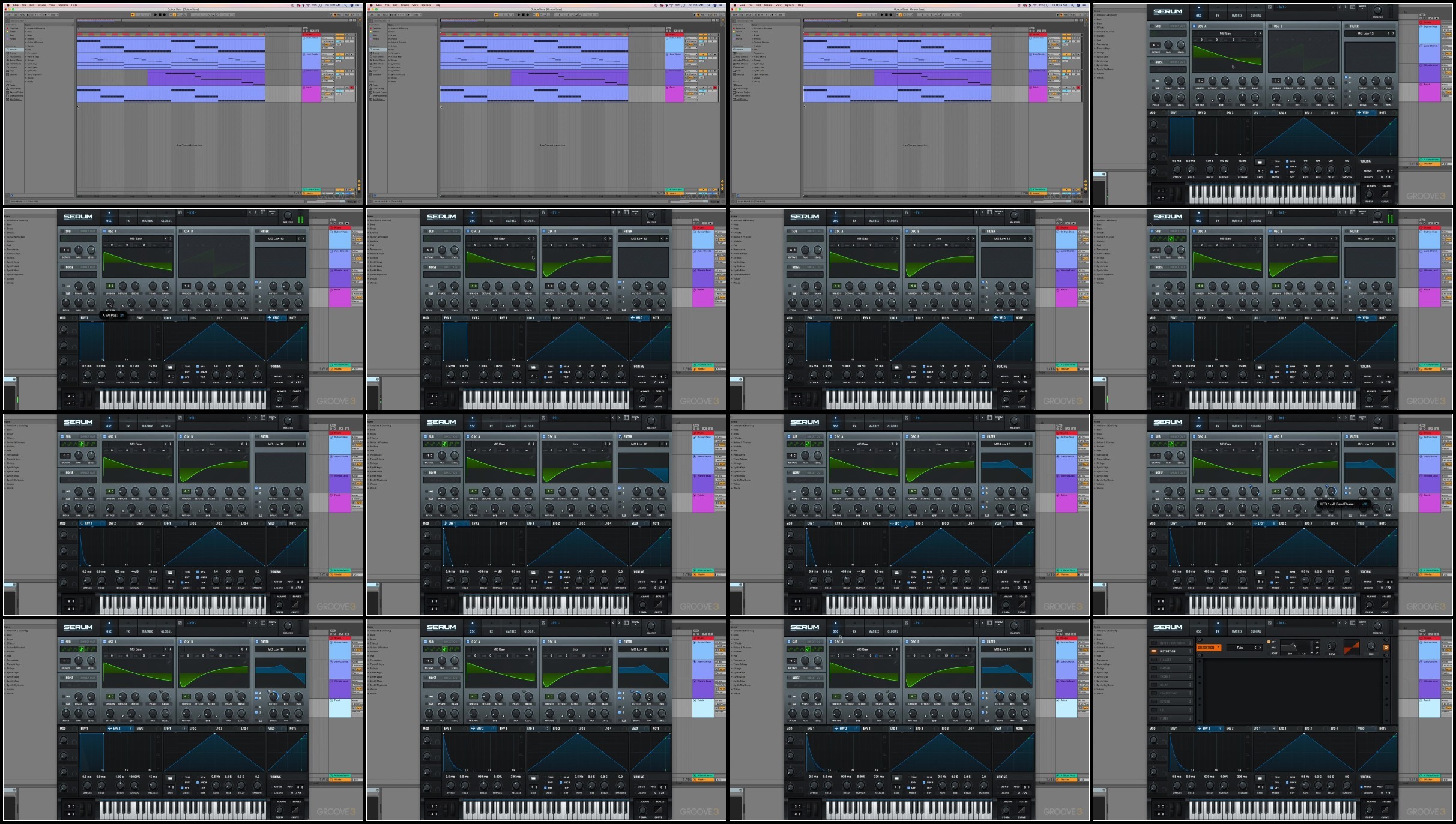This screenshot has width=1456, height=824.
Task: Click MATRIX tab in the Distortion FX frame
Action: click(1237, 630)
